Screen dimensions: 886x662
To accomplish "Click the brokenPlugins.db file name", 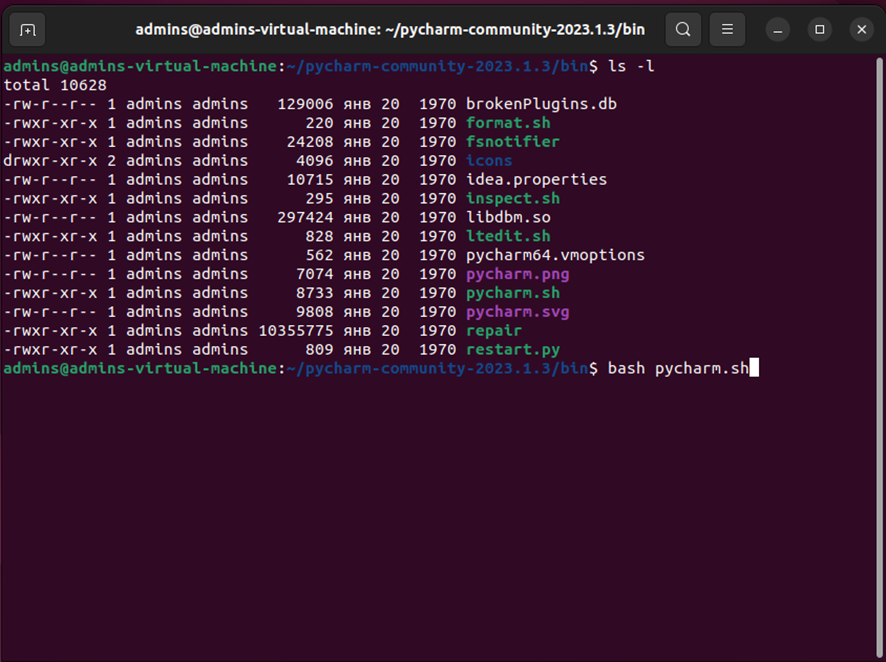I will click(x=541, y=104).
